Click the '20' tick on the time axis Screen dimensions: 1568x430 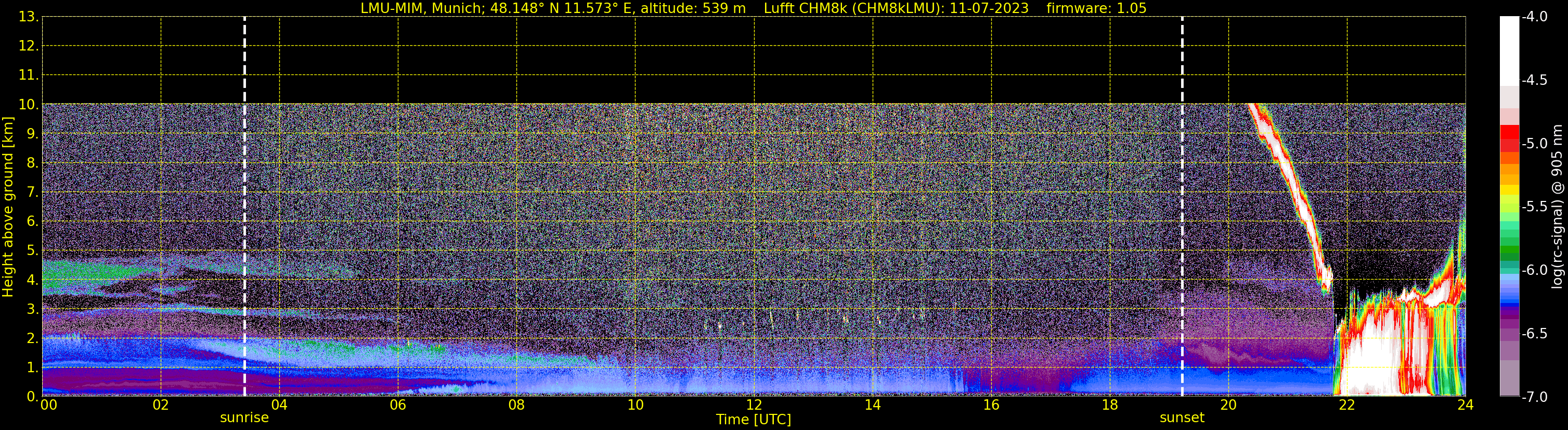point(1228,405)
